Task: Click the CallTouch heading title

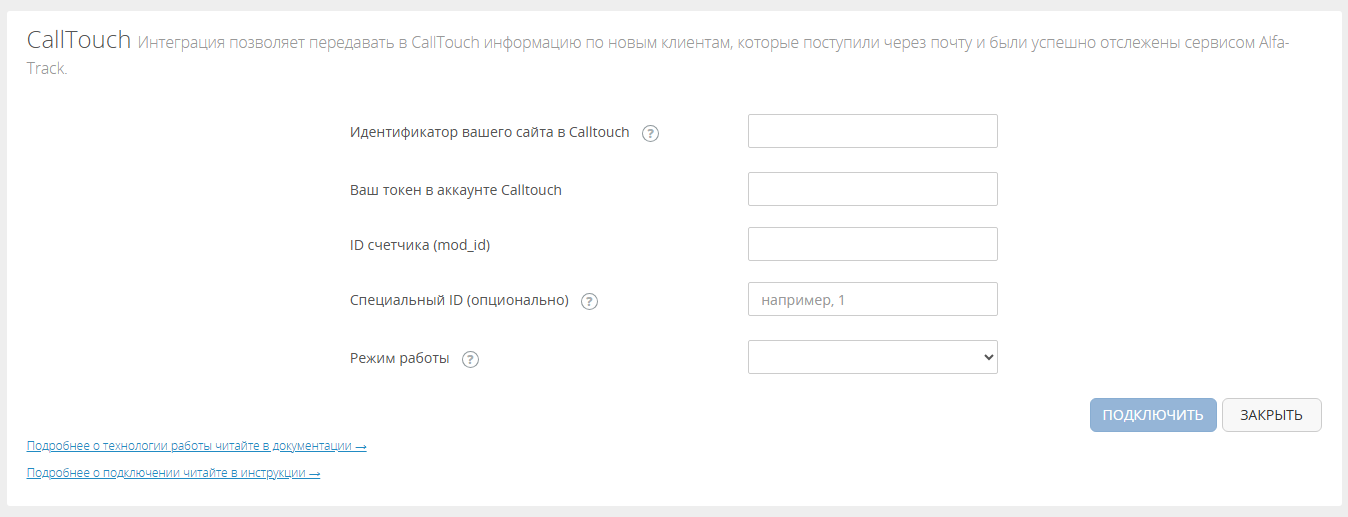Action: click(79, 40)
